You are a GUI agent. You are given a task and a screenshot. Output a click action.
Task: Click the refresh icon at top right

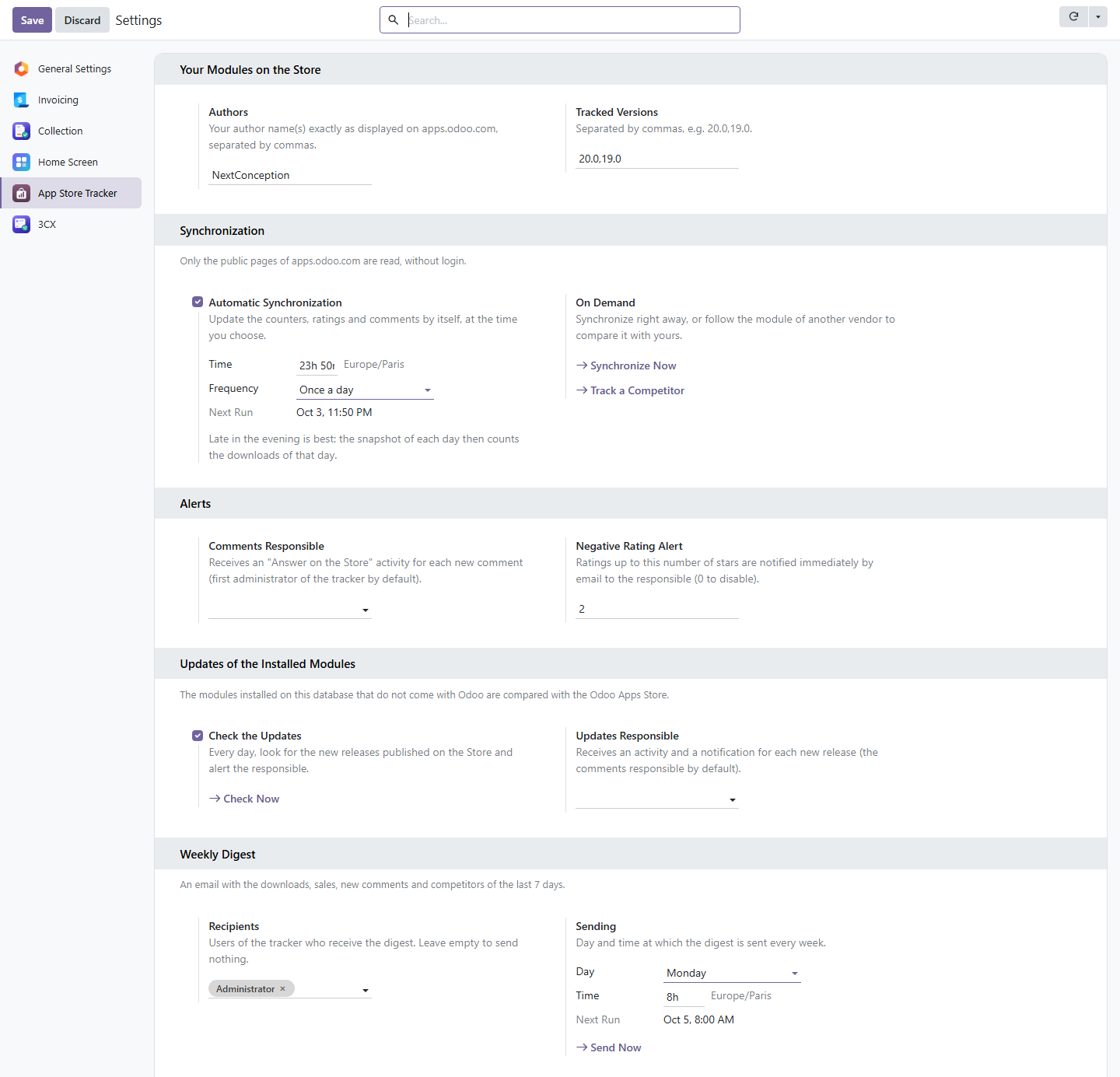click(1074, 16)
